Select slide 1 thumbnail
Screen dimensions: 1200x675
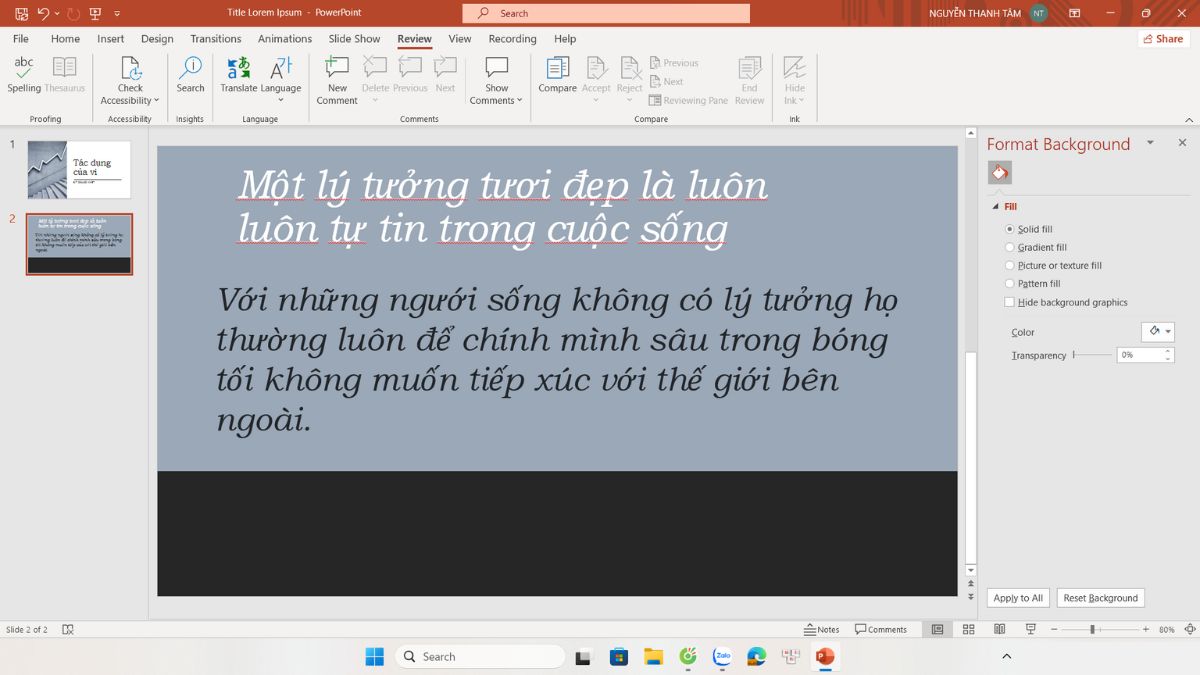(79, 169)
